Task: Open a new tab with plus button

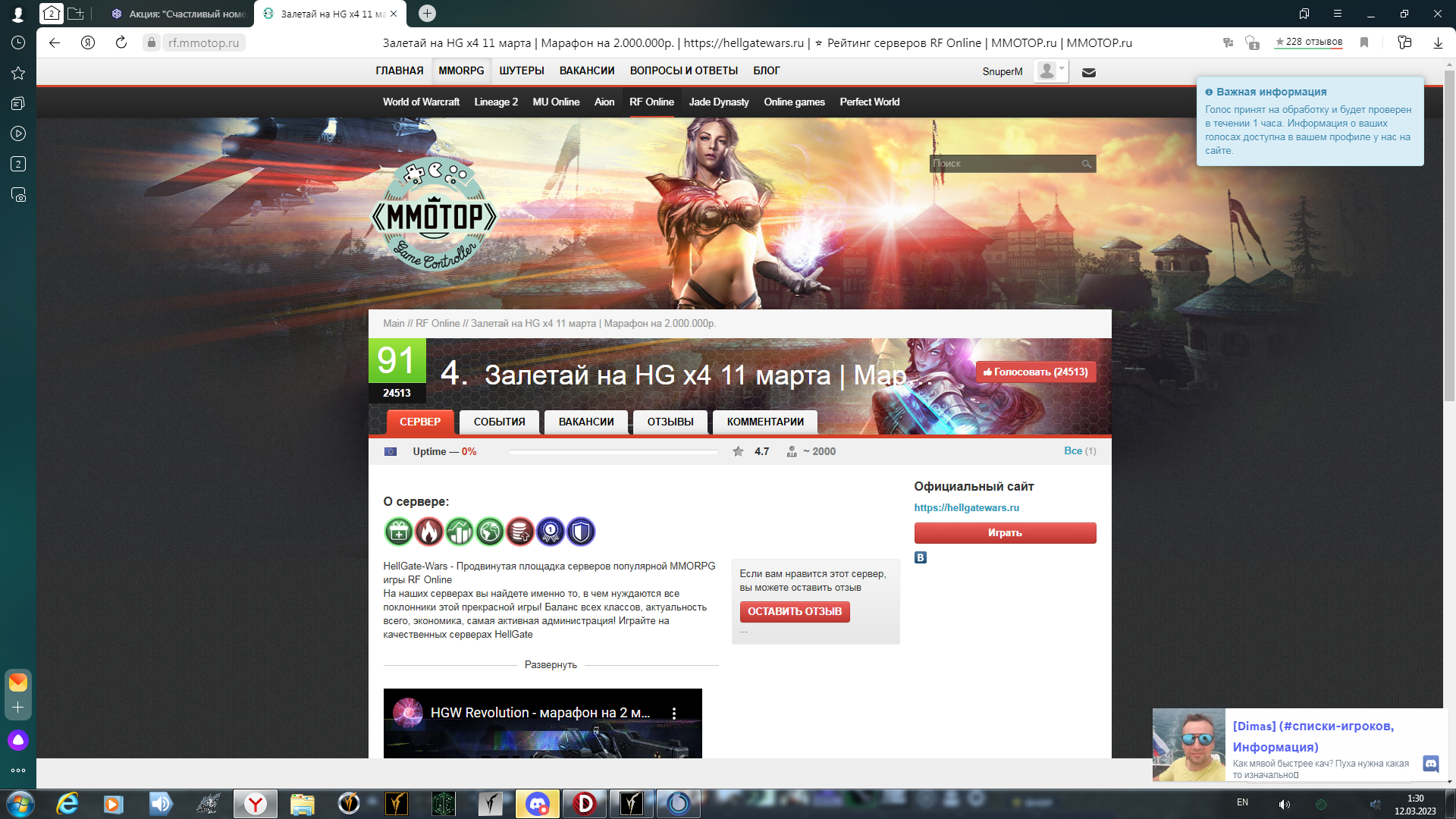Action: point(427,13)
